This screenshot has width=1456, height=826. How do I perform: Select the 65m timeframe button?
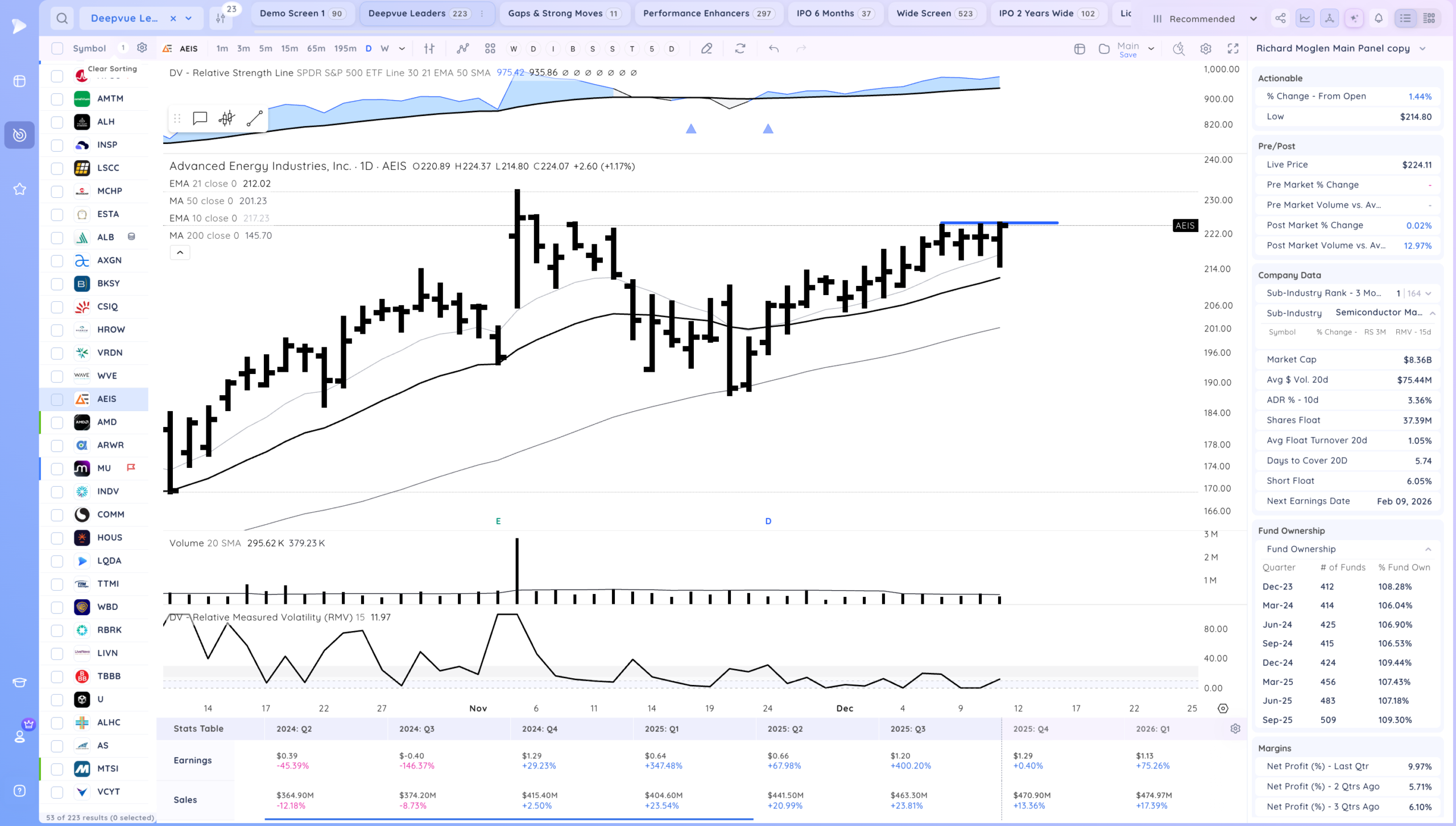[316, 49]
